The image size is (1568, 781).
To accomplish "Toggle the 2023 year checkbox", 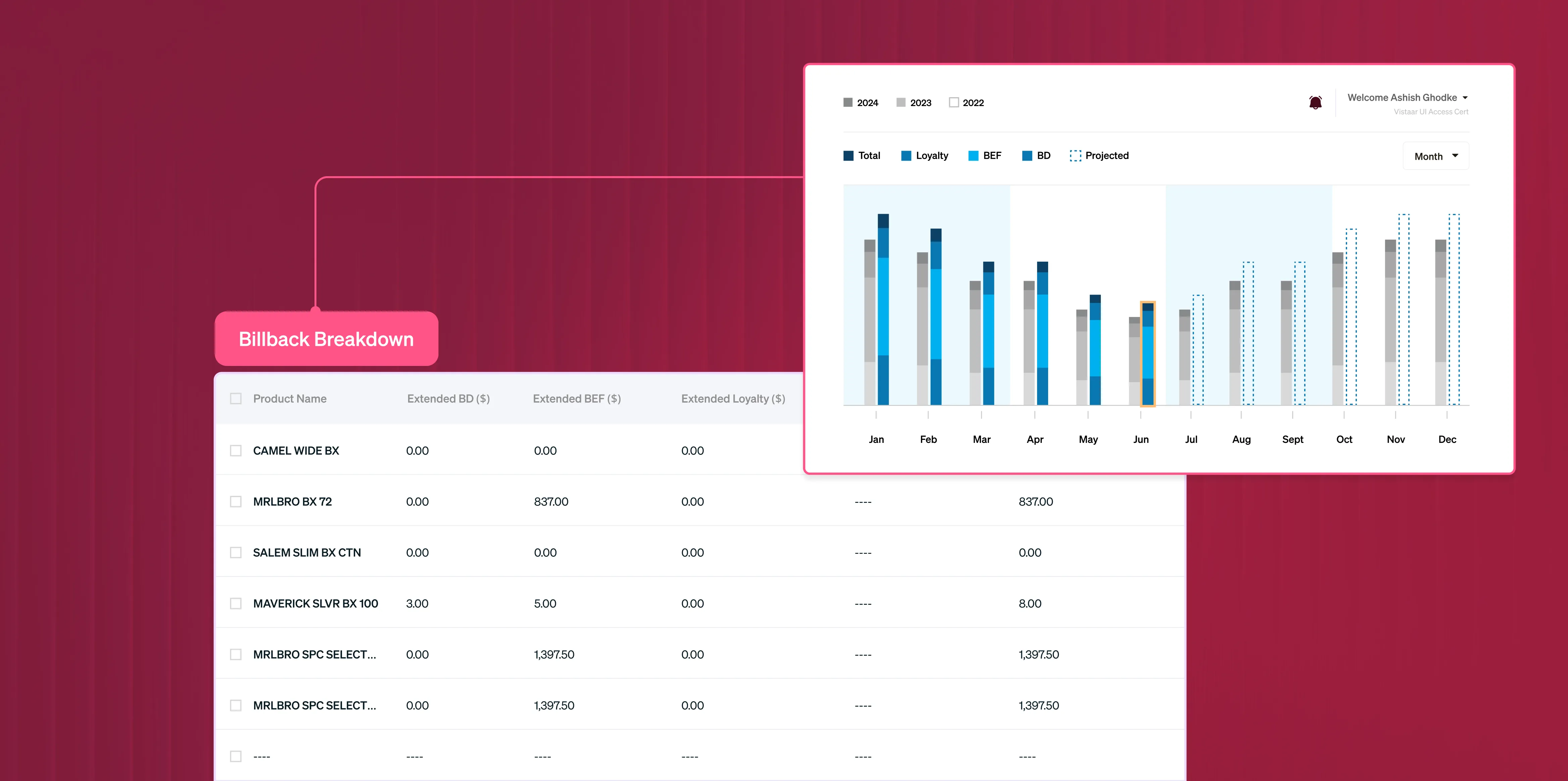I will pos(901,102).
